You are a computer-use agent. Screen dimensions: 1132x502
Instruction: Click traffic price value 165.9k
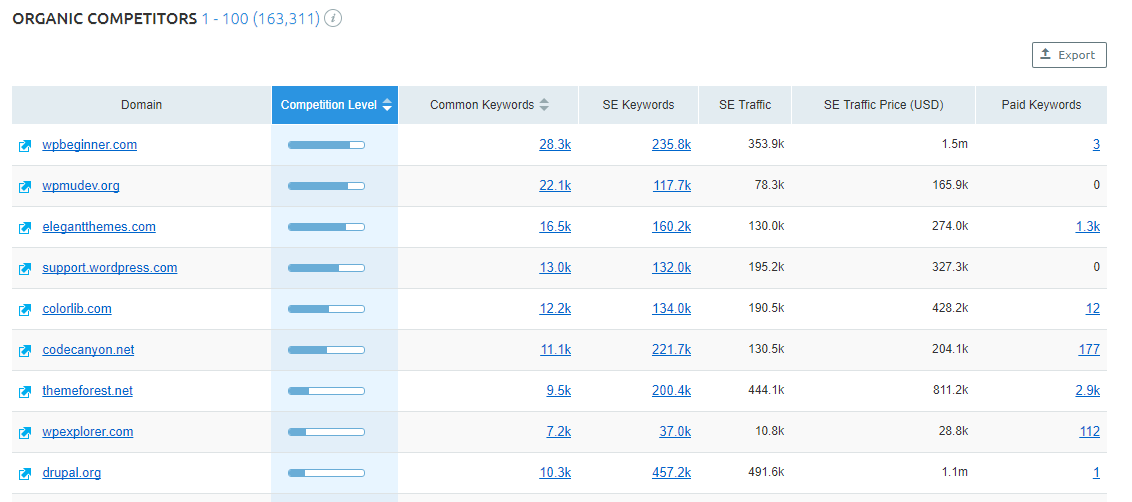coord(949,186)
